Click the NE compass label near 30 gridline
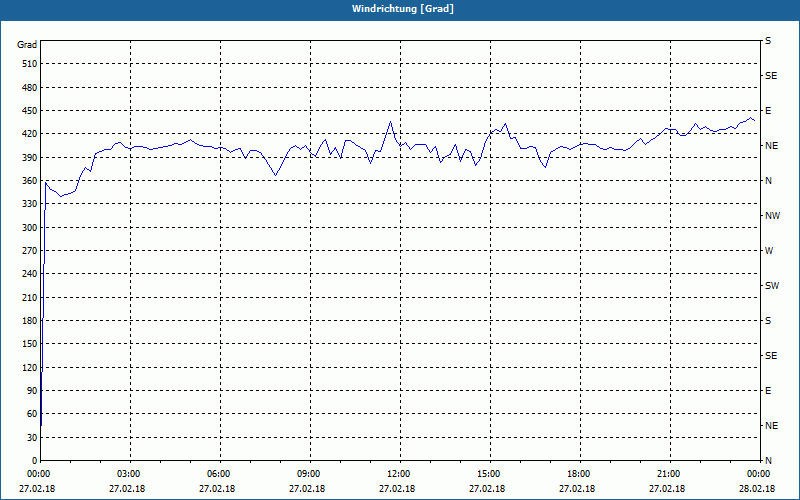The height and width of the screenshot is (500, 800). (x=771, y=426)
